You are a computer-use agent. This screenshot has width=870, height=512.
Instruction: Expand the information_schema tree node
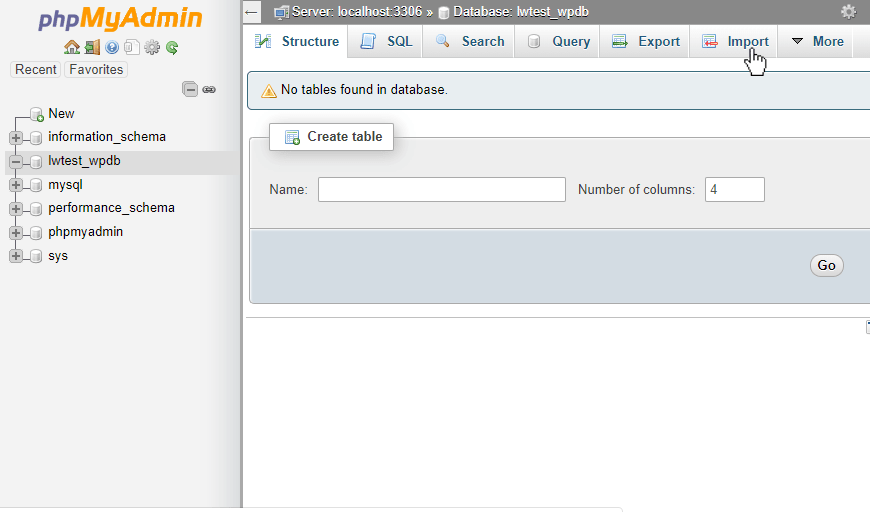point(16,138)
